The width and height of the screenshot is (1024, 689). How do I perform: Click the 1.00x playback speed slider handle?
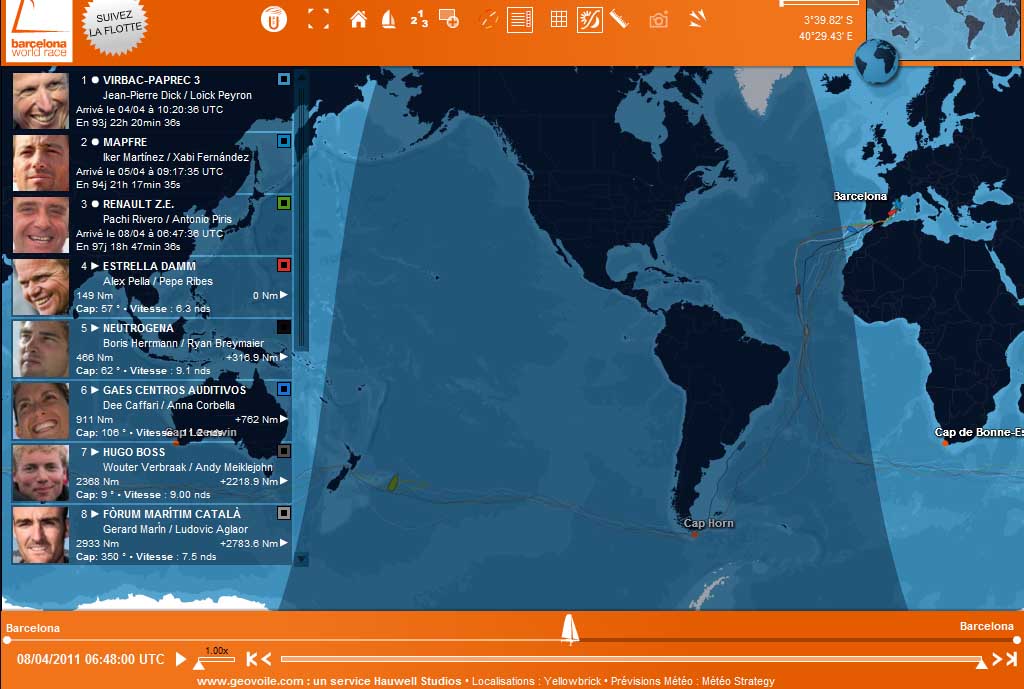[x=199, y=664]
